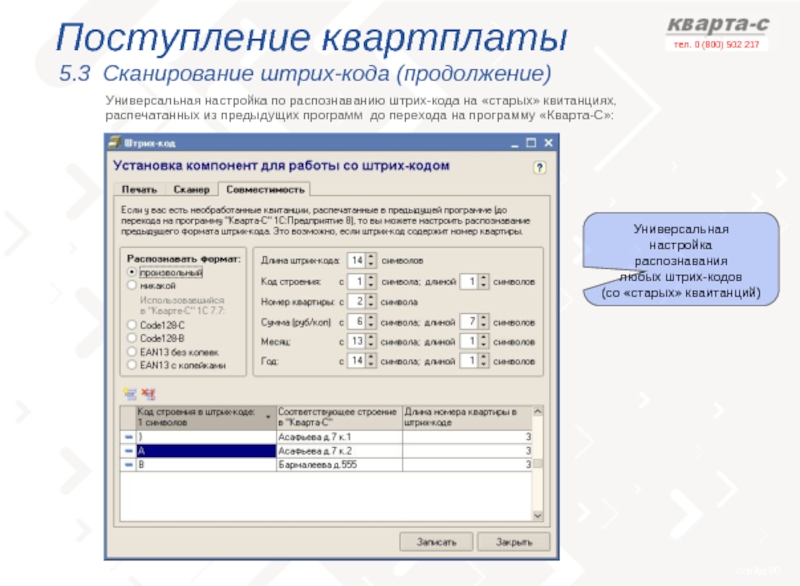Image resolution: width=800 pixels, height=586 pixels.
Task: Select EAN13 без копеек radio button
Action: (132, 352)
